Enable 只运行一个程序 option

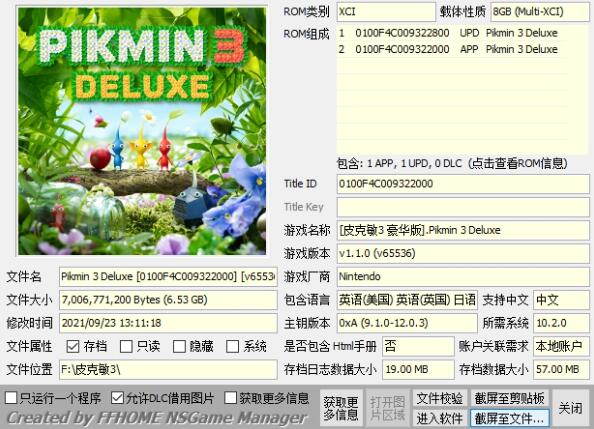pos(11,398)
